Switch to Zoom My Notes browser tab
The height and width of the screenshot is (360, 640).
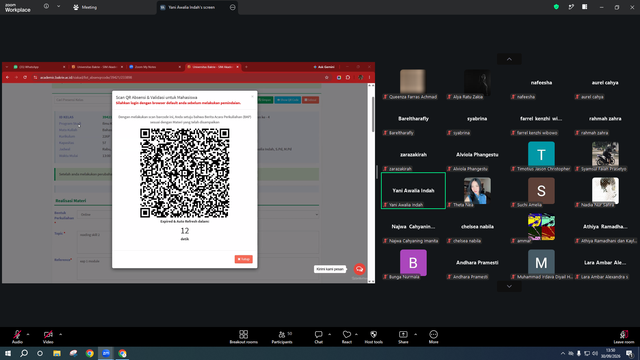point(154,67)
